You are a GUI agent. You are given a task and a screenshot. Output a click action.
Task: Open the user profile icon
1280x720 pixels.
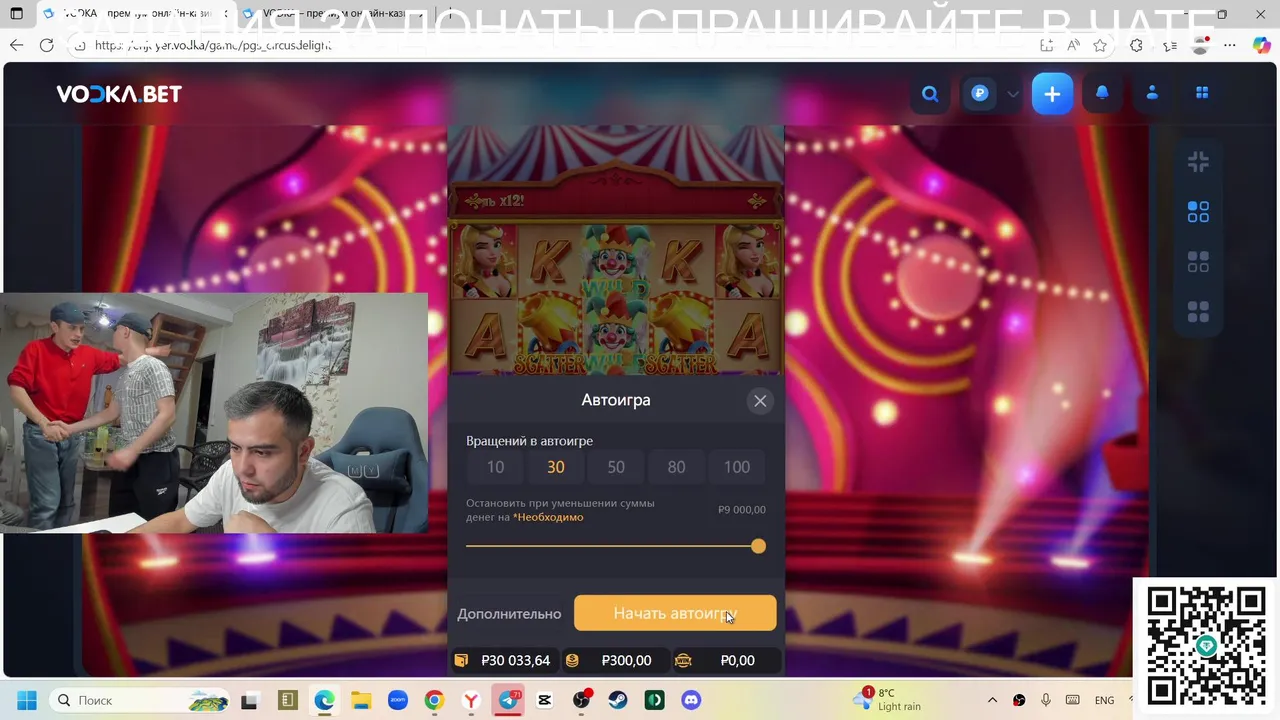pos(1152,93)
